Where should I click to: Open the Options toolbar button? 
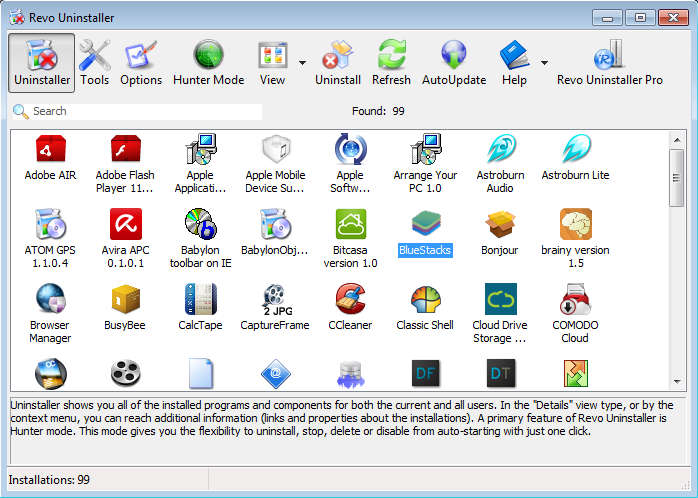tap(141, 62)
